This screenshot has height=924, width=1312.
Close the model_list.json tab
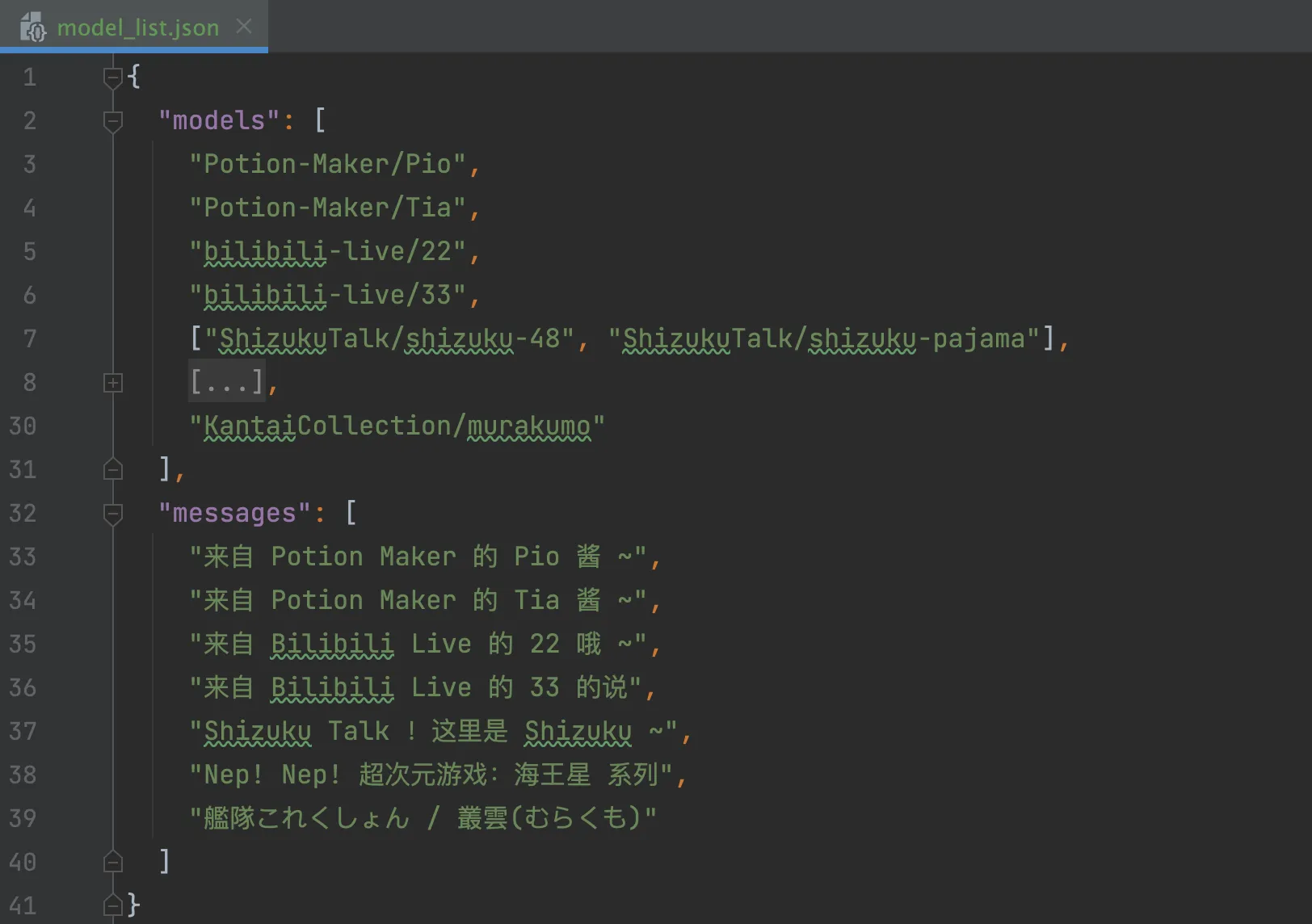(x=244, y=27)
